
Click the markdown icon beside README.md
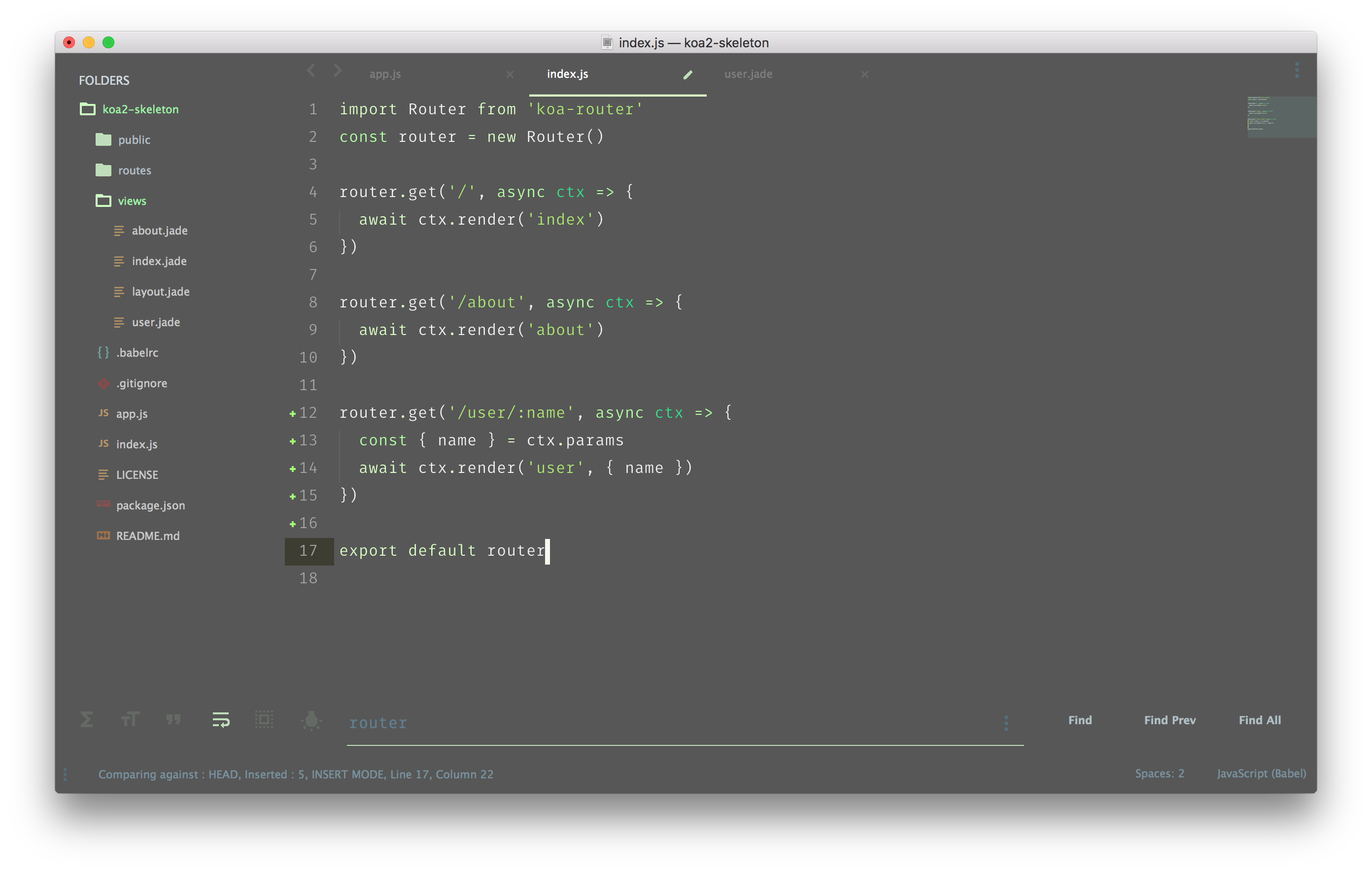[103, 536]
